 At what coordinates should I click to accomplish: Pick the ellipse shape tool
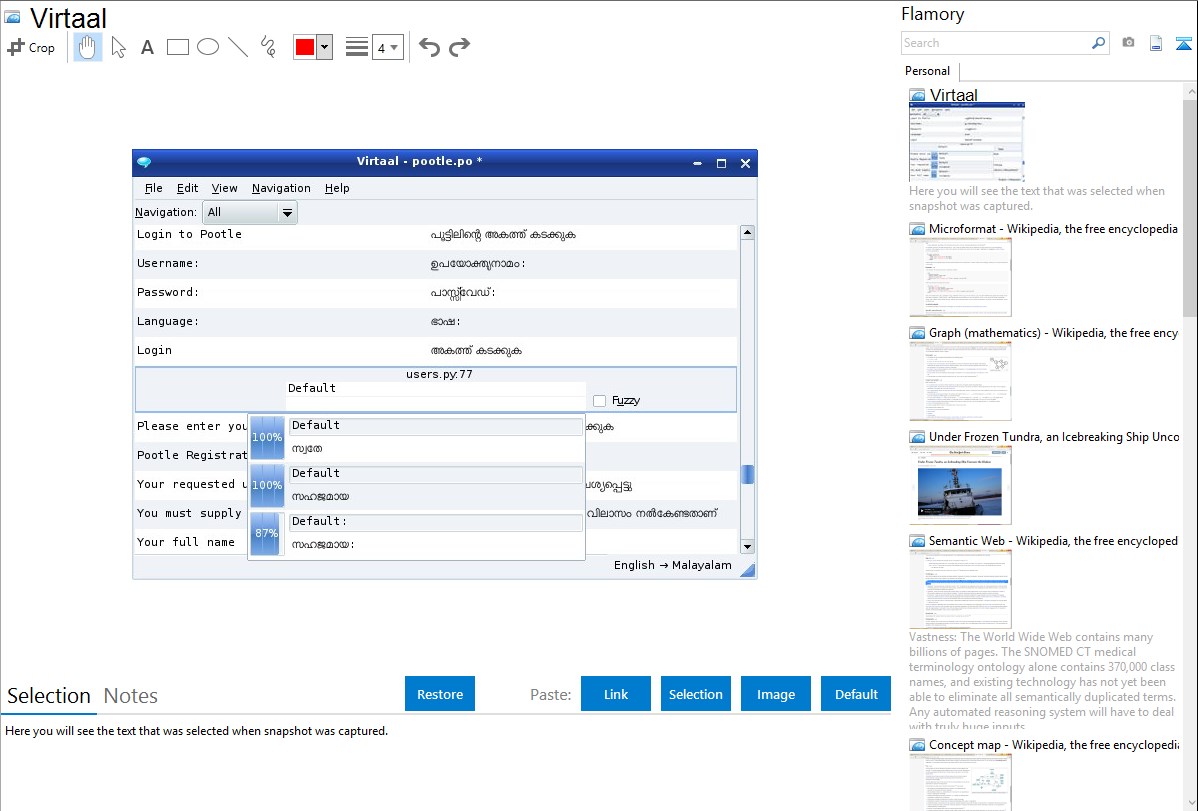coord(208,47)
